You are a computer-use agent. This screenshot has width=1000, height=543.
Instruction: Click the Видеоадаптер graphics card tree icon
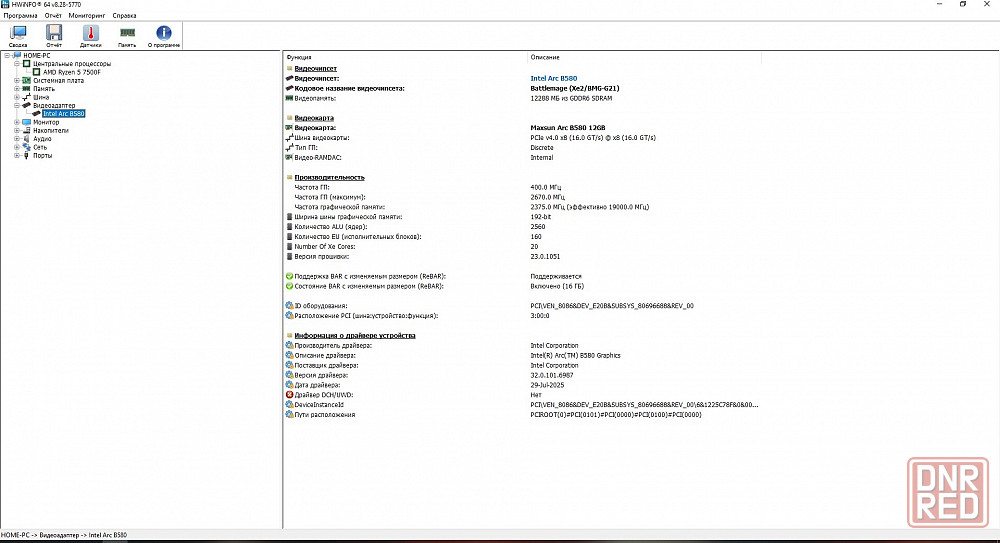26,105
